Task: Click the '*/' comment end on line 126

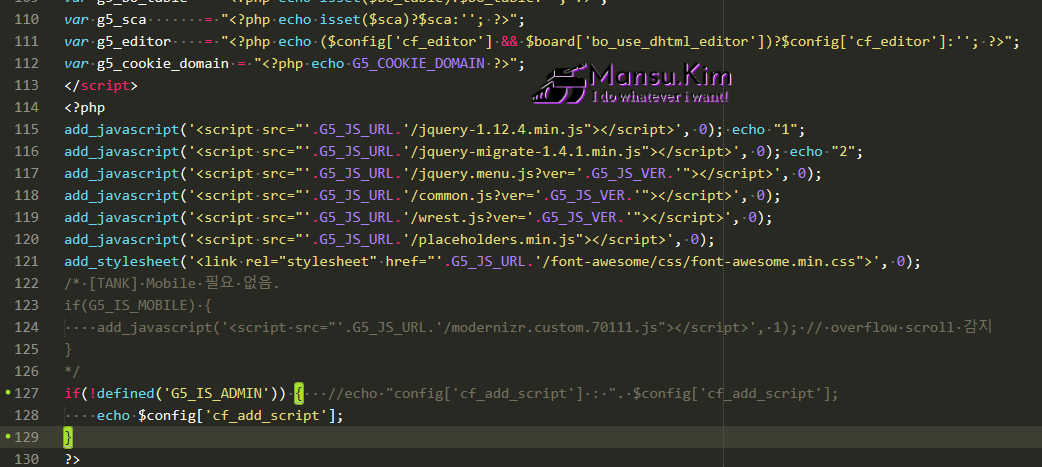Action: pyautogui.click(x=72, y=371)
